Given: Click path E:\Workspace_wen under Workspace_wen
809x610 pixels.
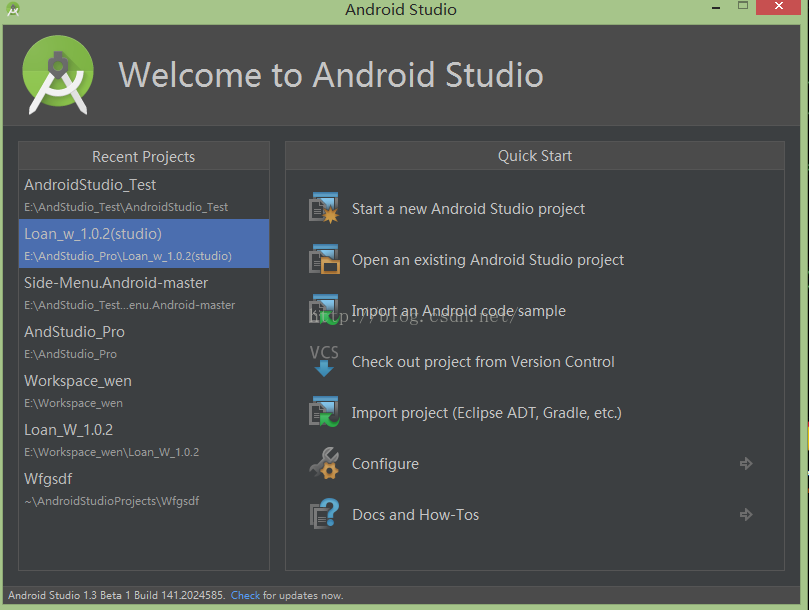Looking at the screenshot, I should (x=73, y=403).
